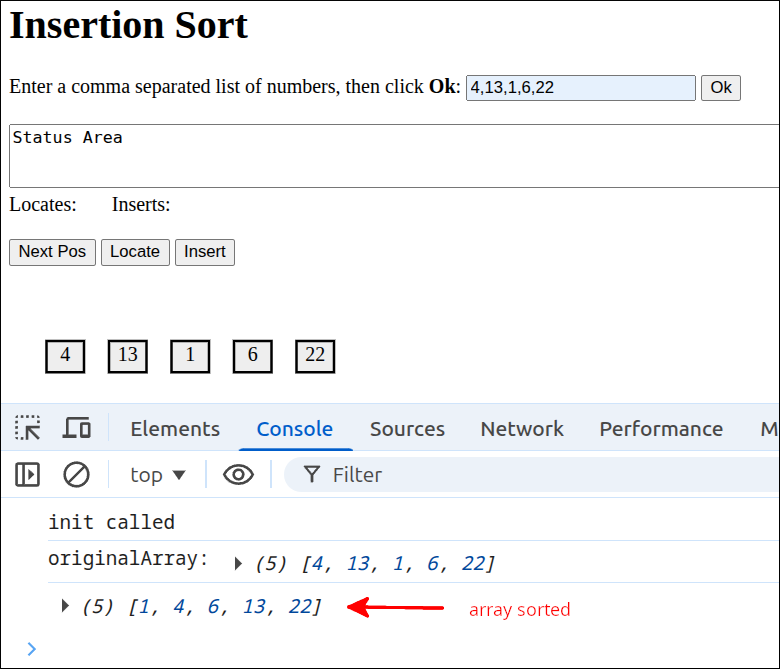Activate the inspect element selector icon
Image resolution: width=780 pixels, height=669 pixels.
(x=28, y=428)
